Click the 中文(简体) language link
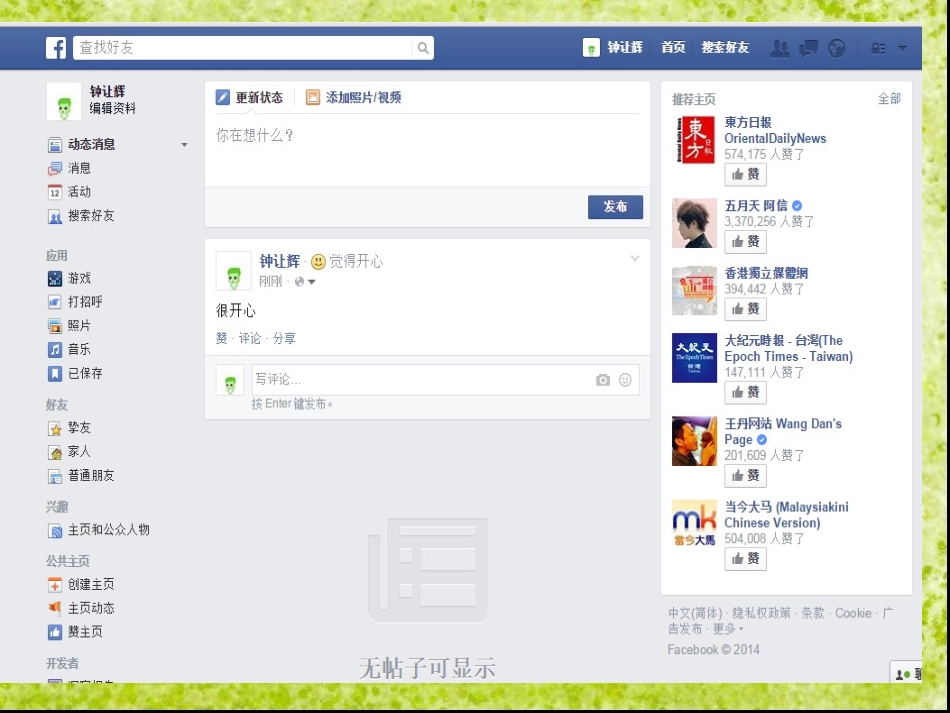950x713 pixels. click(x=696, y=613)
